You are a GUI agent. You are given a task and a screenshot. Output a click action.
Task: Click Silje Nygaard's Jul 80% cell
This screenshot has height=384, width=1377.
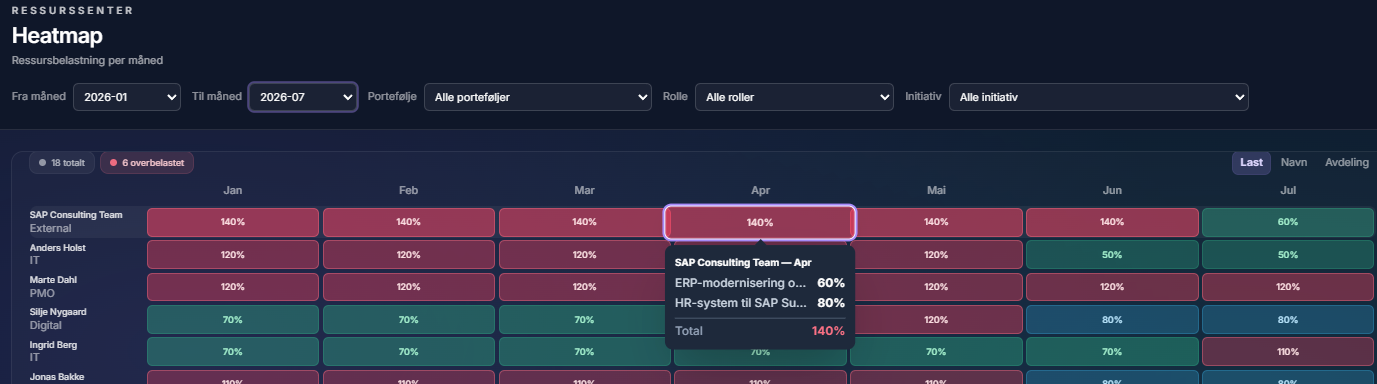(1288, 319)
